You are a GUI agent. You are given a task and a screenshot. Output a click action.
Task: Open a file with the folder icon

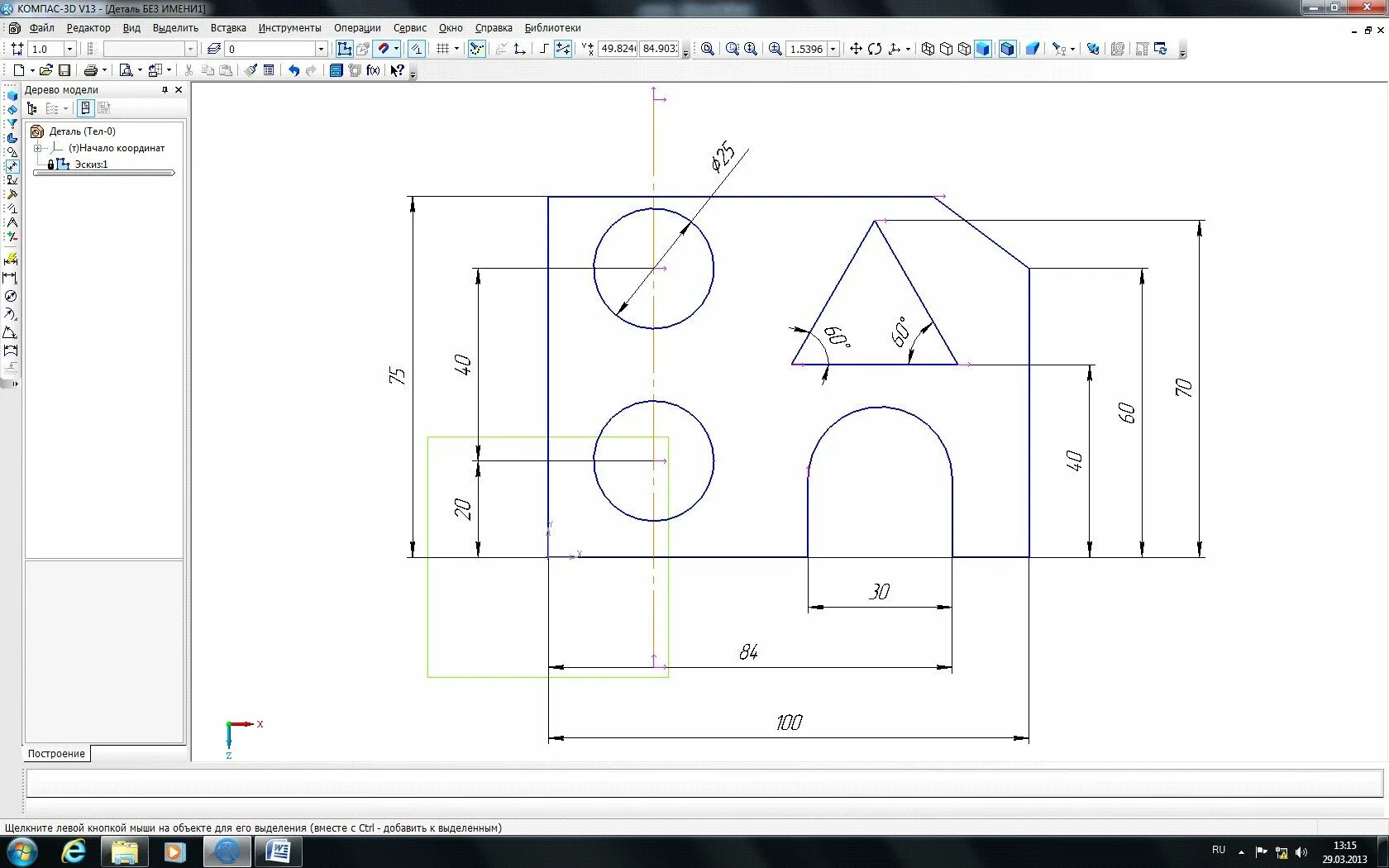(45, 70)
